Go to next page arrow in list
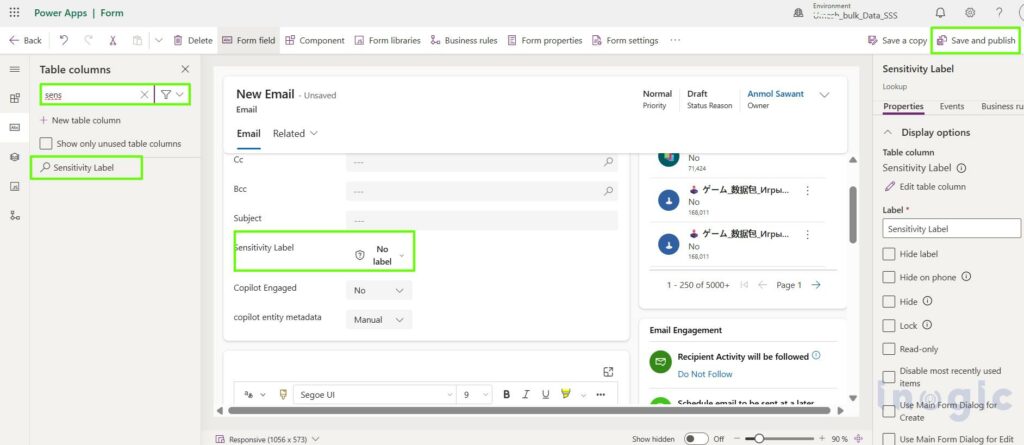 point(816,285)
